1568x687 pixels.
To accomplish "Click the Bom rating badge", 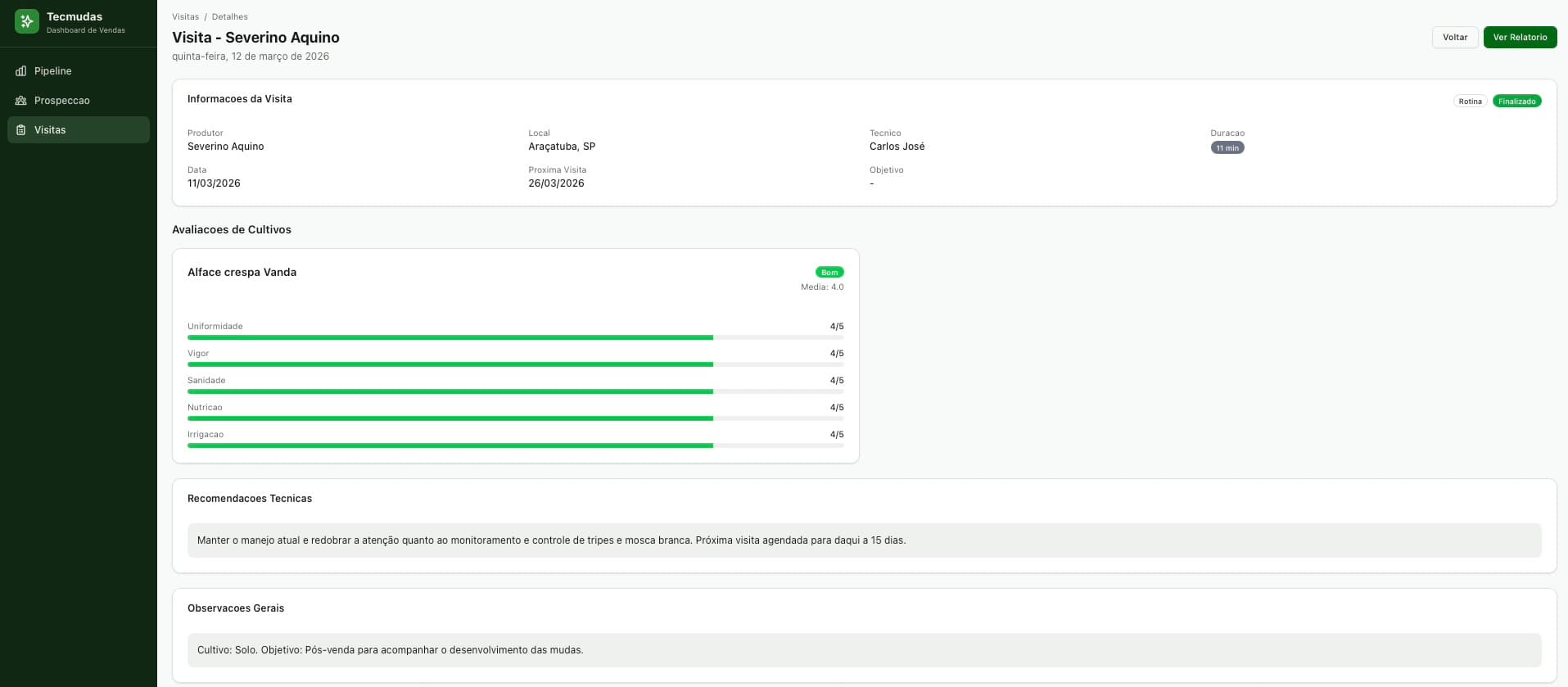I will point(829,273).
